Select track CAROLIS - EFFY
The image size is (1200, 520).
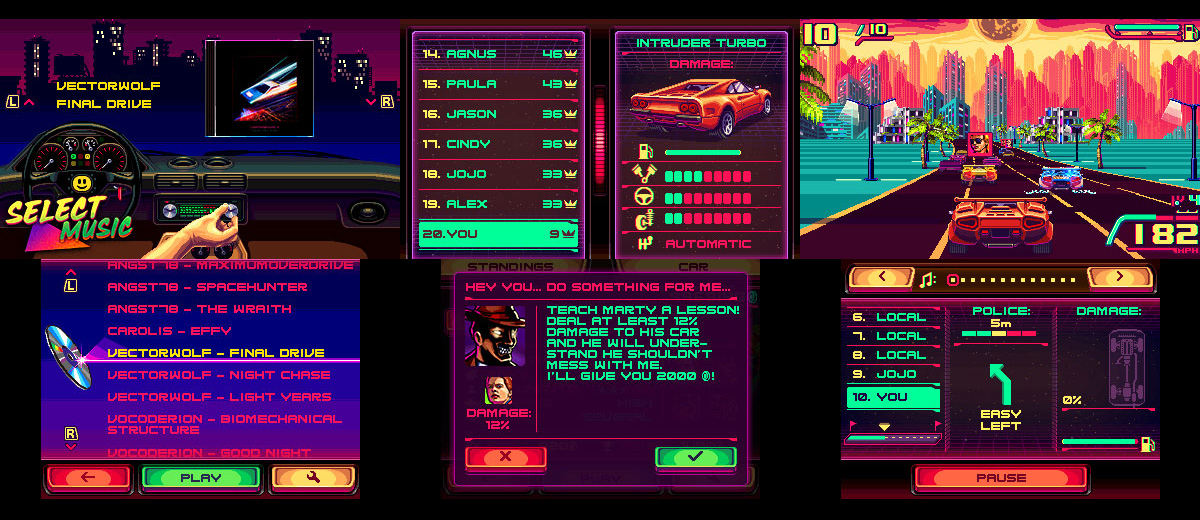(169, 331)
